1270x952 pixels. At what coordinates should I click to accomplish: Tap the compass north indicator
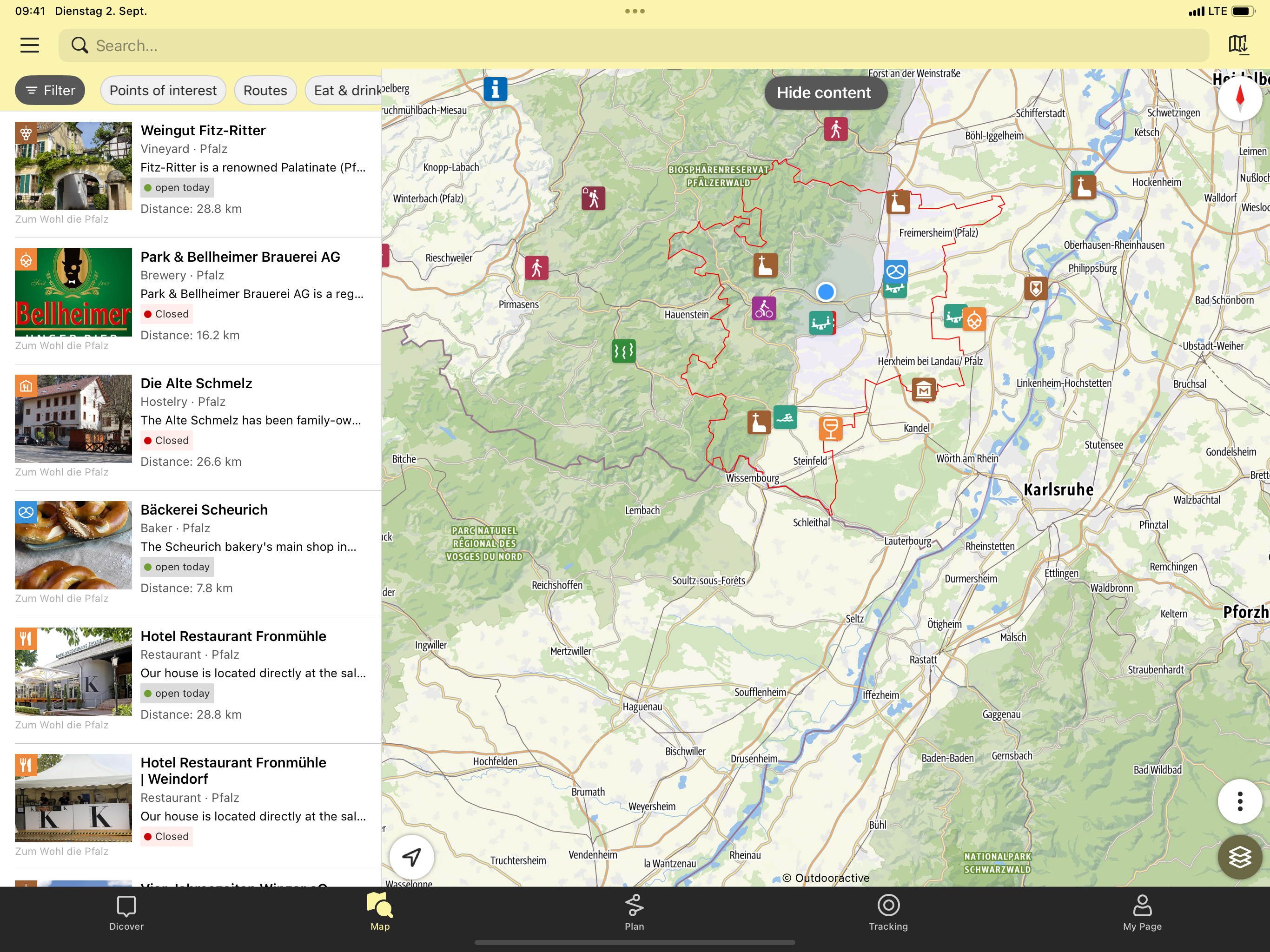(x=1240, y=98)
